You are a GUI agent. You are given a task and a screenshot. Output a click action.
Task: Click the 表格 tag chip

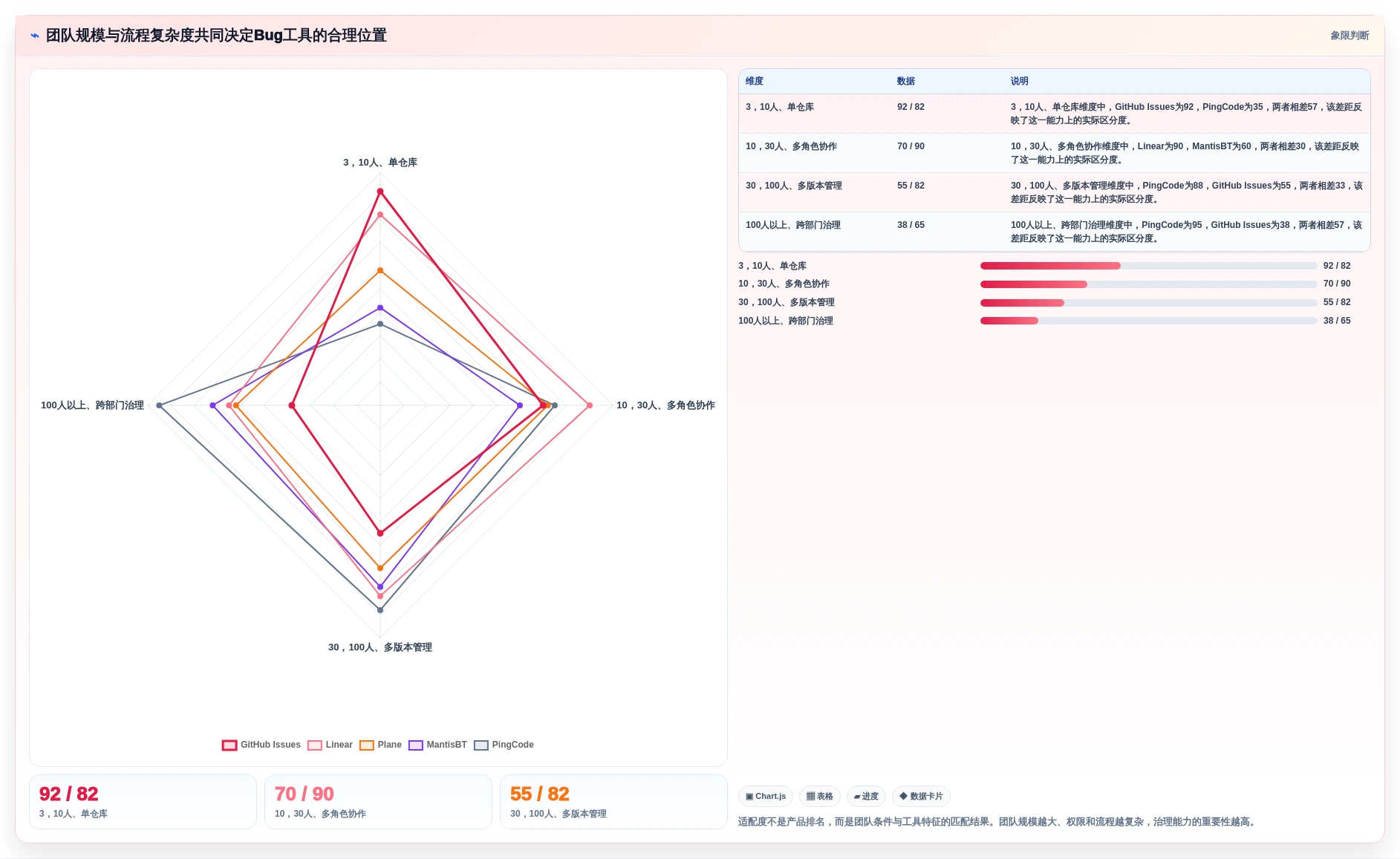(x=820, y=796)
